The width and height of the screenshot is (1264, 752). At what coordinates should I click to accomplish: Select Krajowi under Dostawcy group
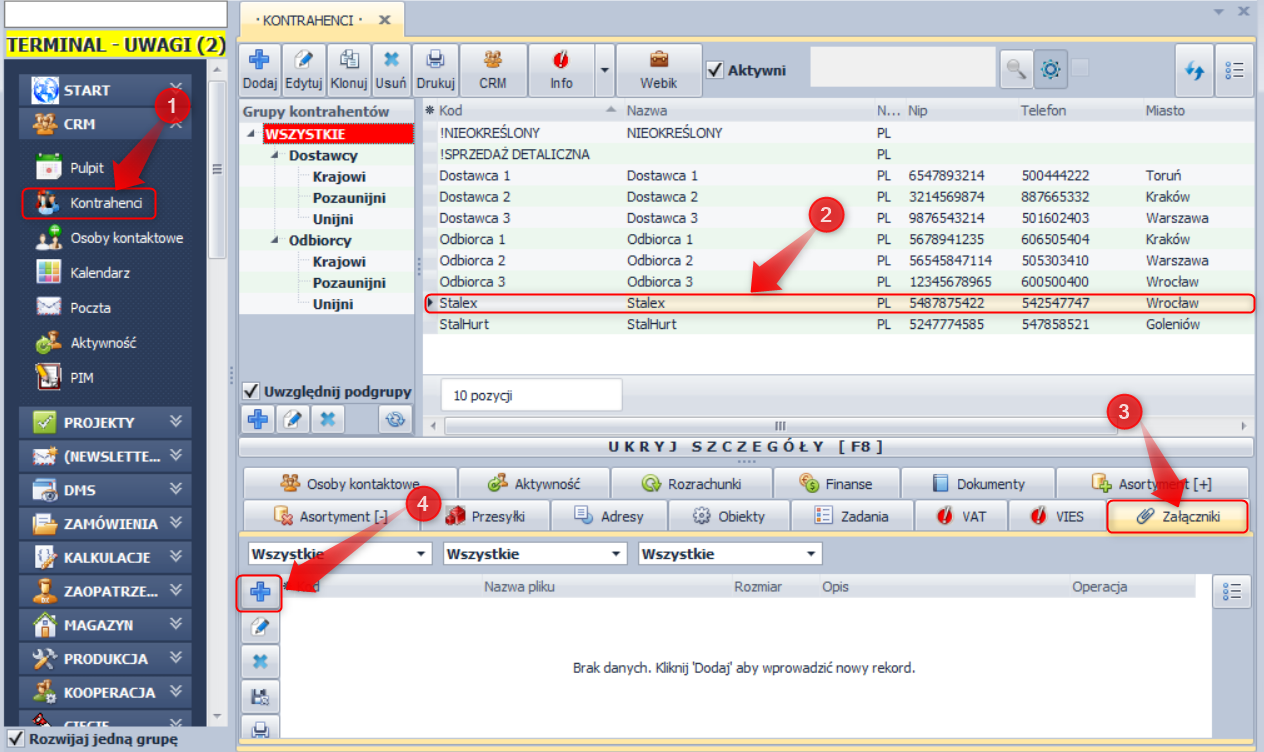click(x=339, y=177)
